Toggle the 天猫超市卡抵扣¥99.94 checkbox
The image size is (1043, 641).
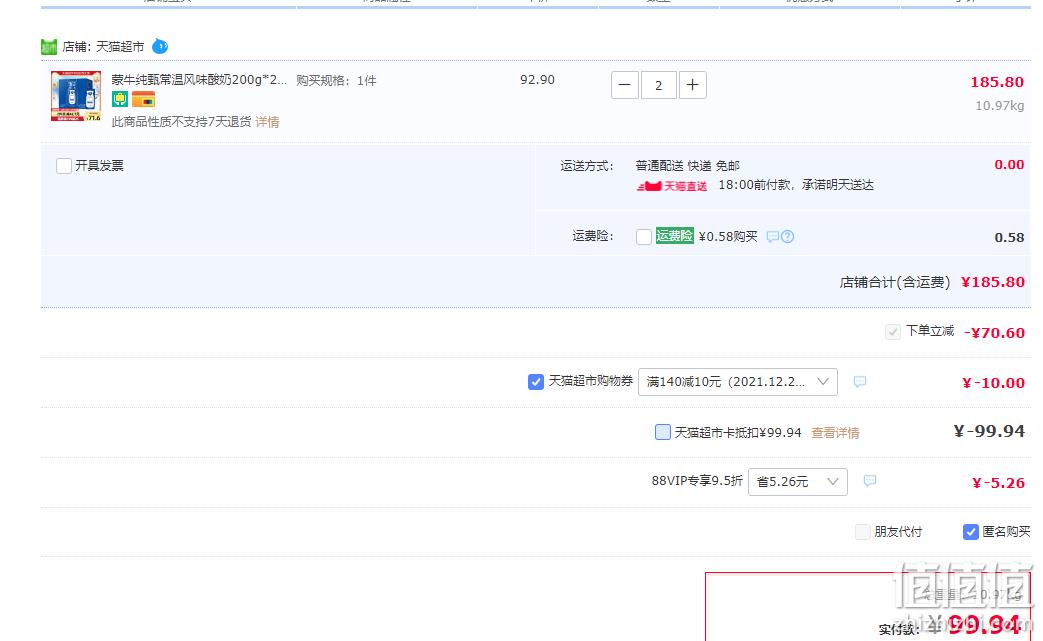coord(663,432)
